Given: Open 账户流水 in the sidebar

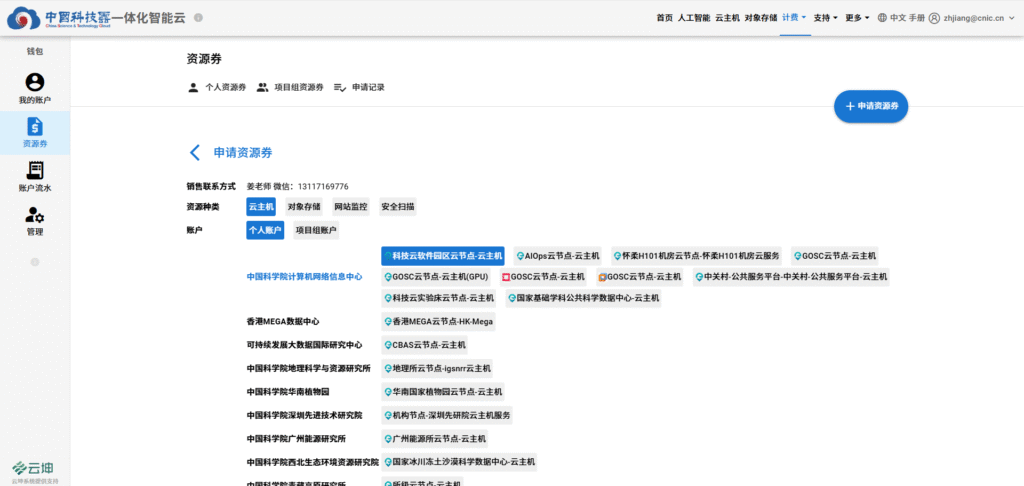Looking at the screenshot, I should (35, 177).
